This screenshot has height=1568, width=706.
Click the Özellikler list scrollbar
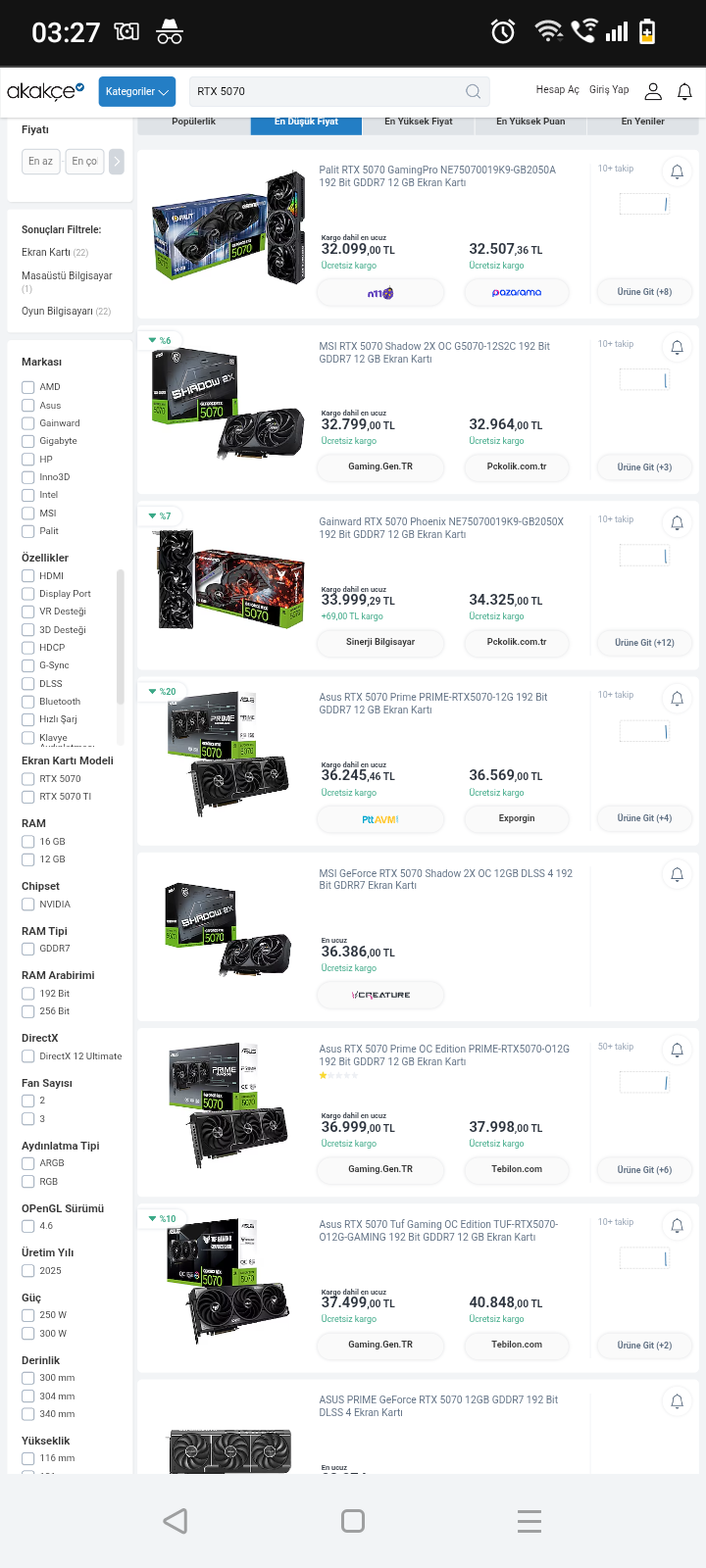tap(121, 637)
